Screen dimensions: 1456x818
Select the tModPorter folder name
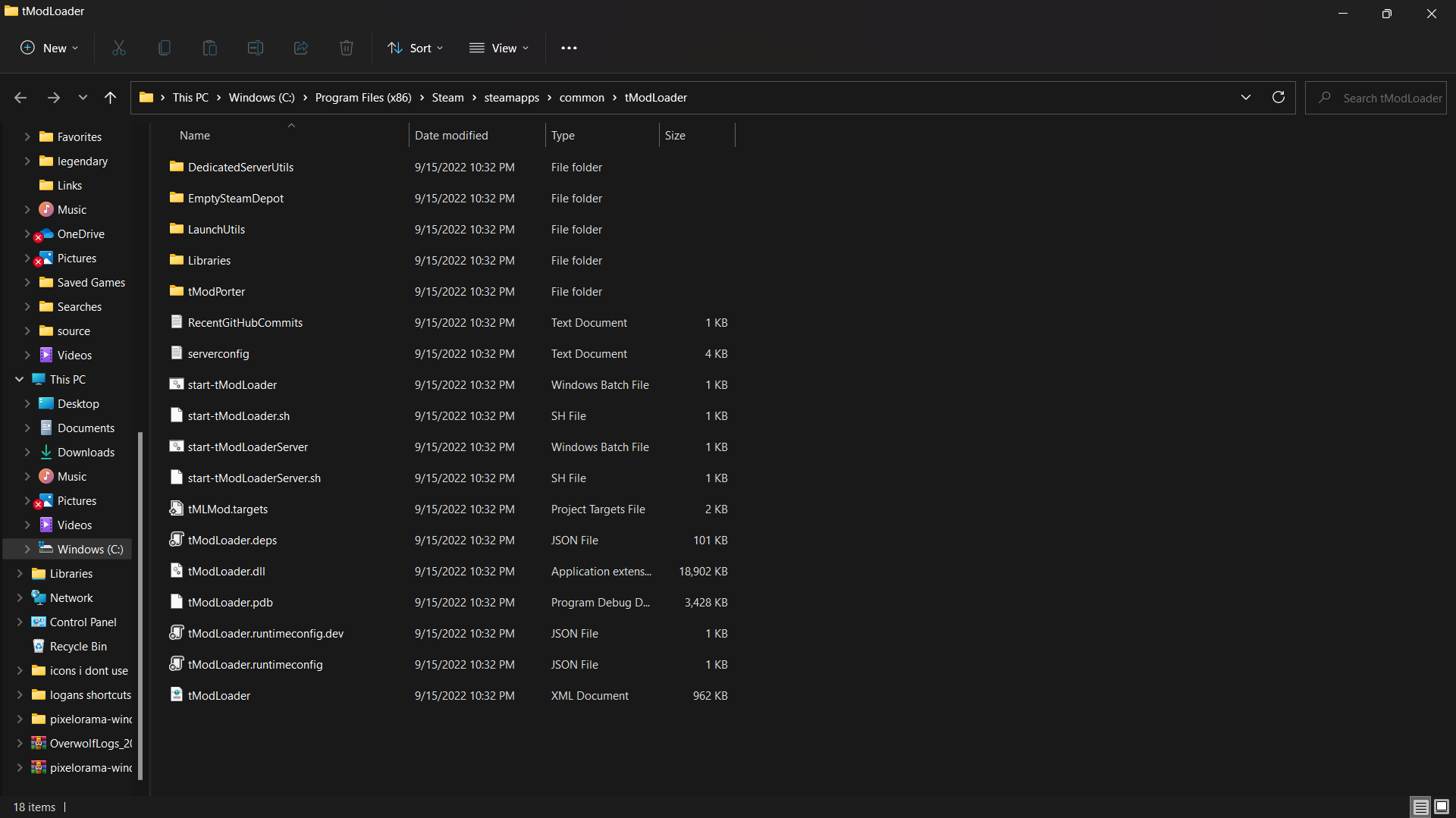217,292
